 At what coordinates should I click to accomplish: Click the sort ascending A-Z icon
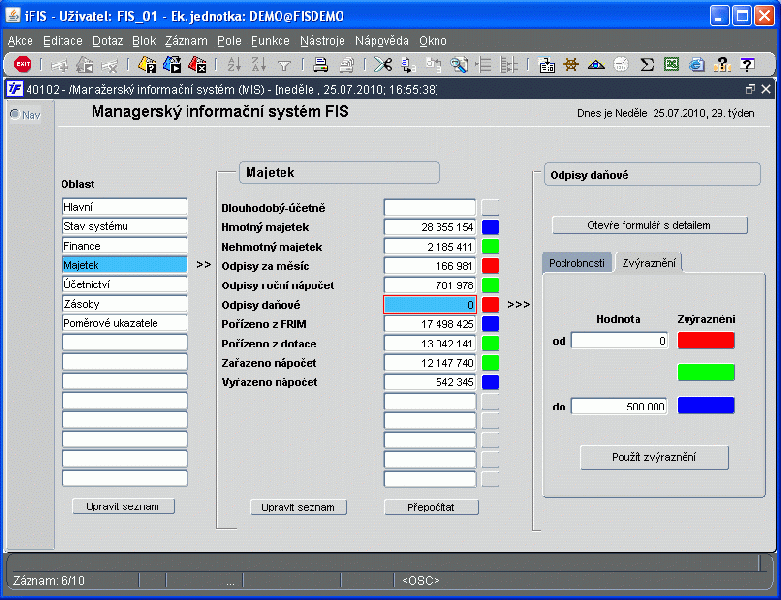pyautogui.click(x=234, y=64)
